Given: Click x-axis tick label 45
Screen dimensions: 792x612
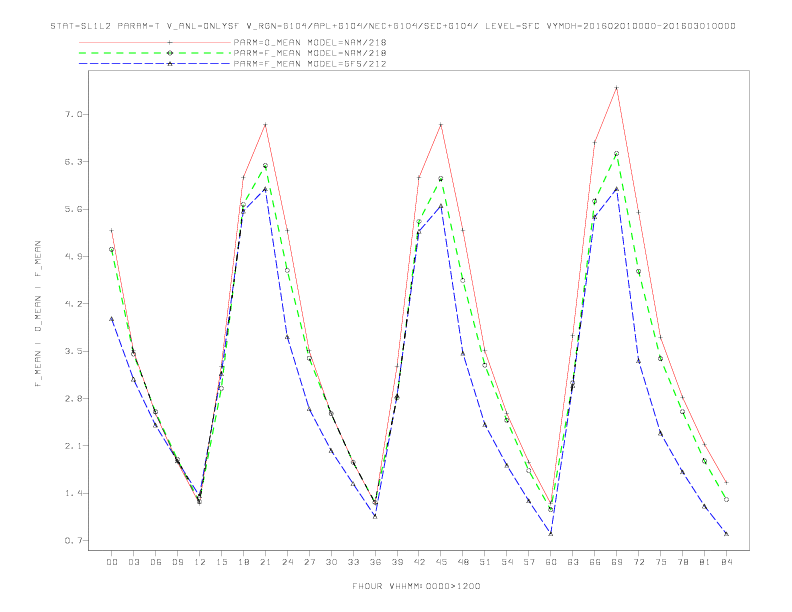Looking at the screenshot, I should [441, 562].
